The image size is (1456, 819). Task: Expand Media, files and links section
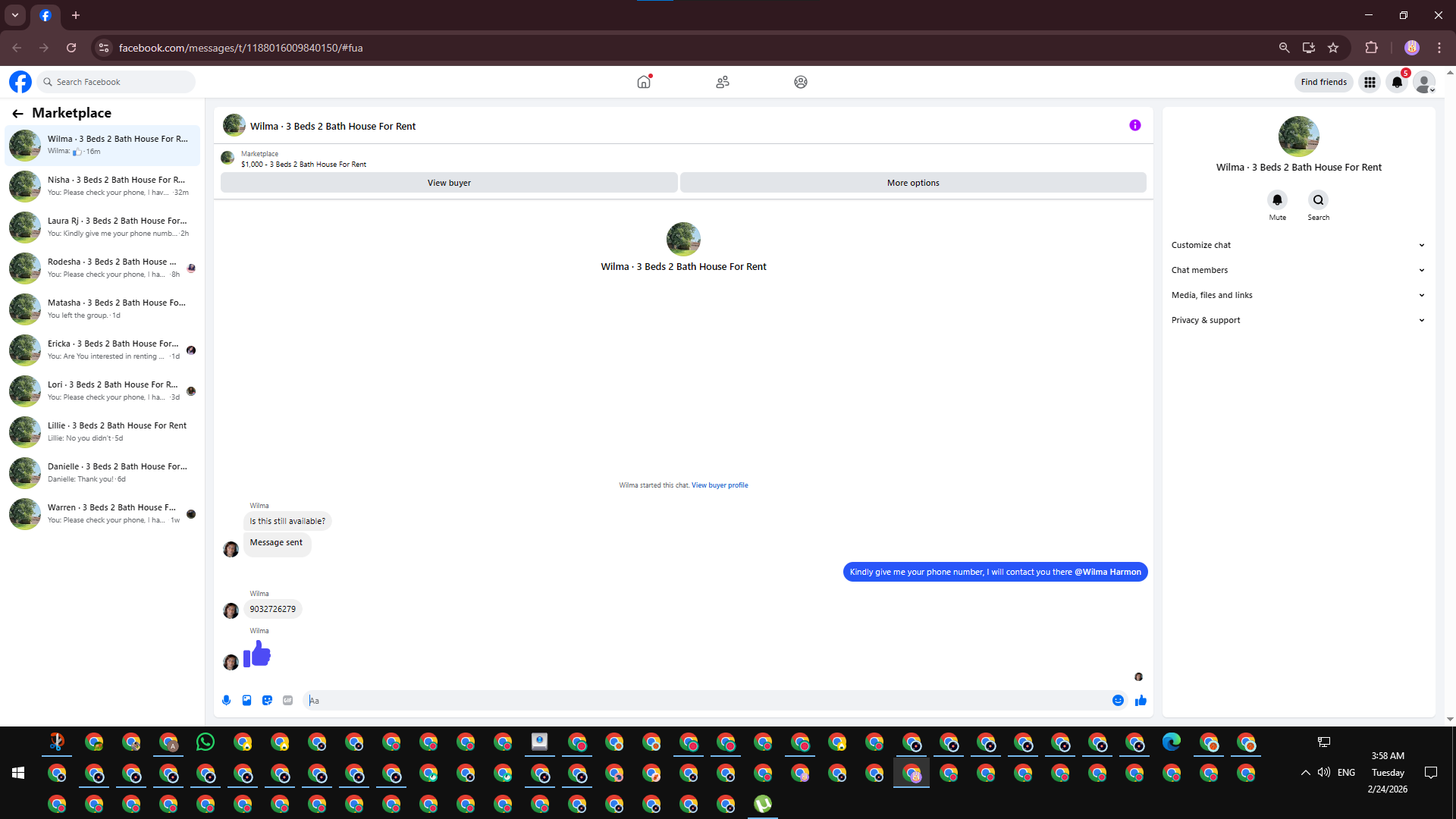1298,295
